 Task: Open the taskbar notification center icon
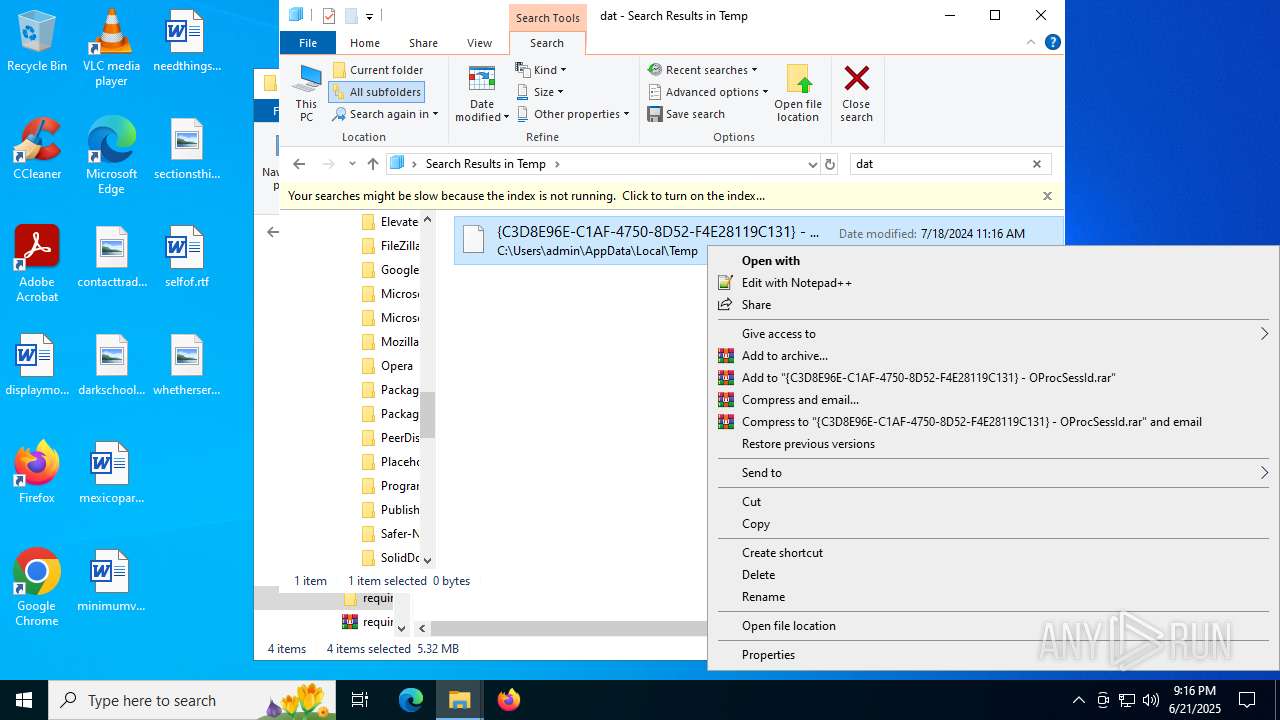click(x=1247, y=700)
